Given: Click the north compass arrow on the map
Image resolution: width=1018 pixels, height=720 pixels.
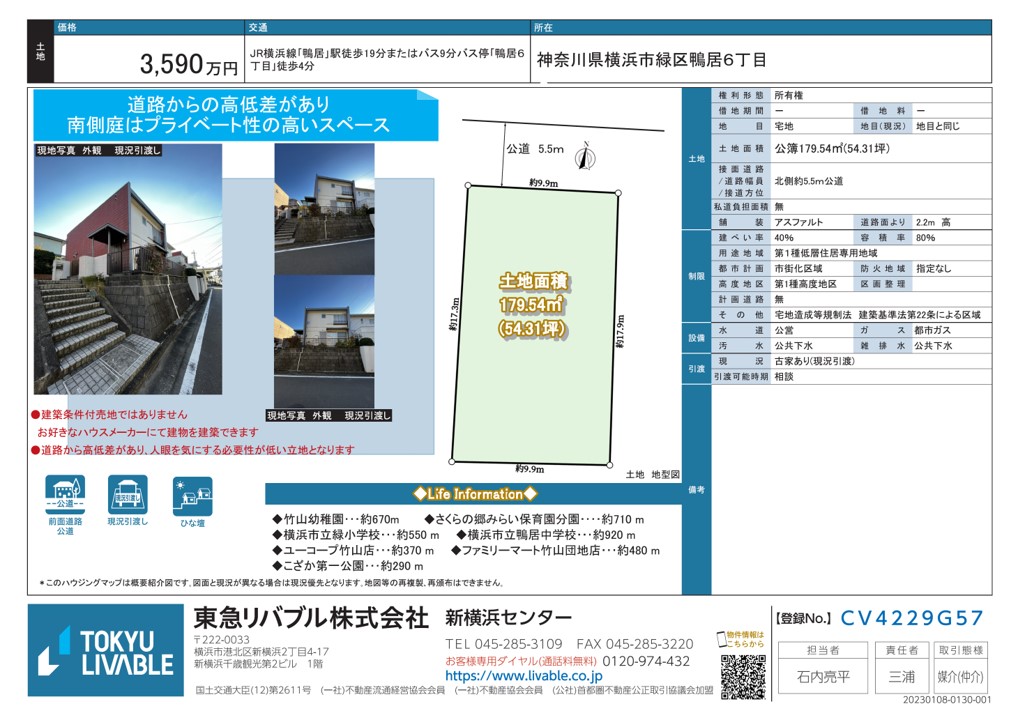Looking at the screenshot, I should click(587, 155).
